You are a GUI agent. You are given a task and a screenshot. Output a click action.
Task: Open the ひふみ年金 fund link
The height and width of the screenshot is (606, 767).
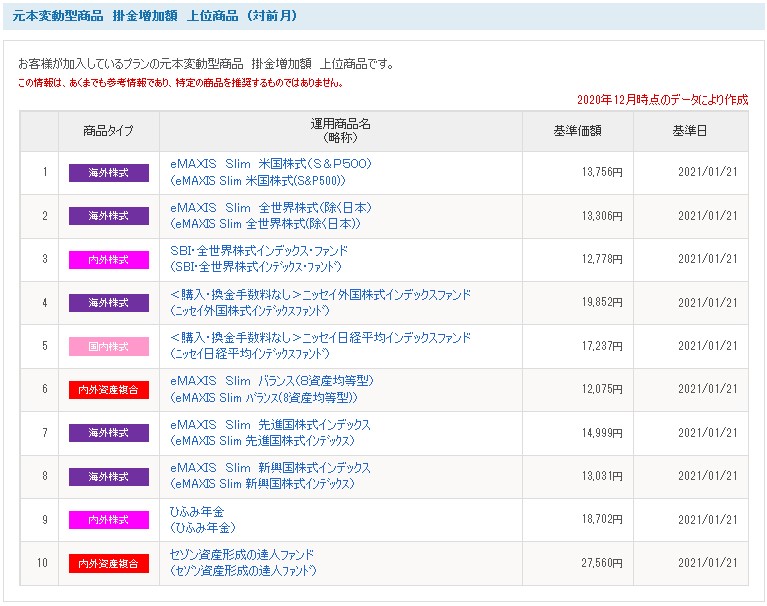coord(203,519)
